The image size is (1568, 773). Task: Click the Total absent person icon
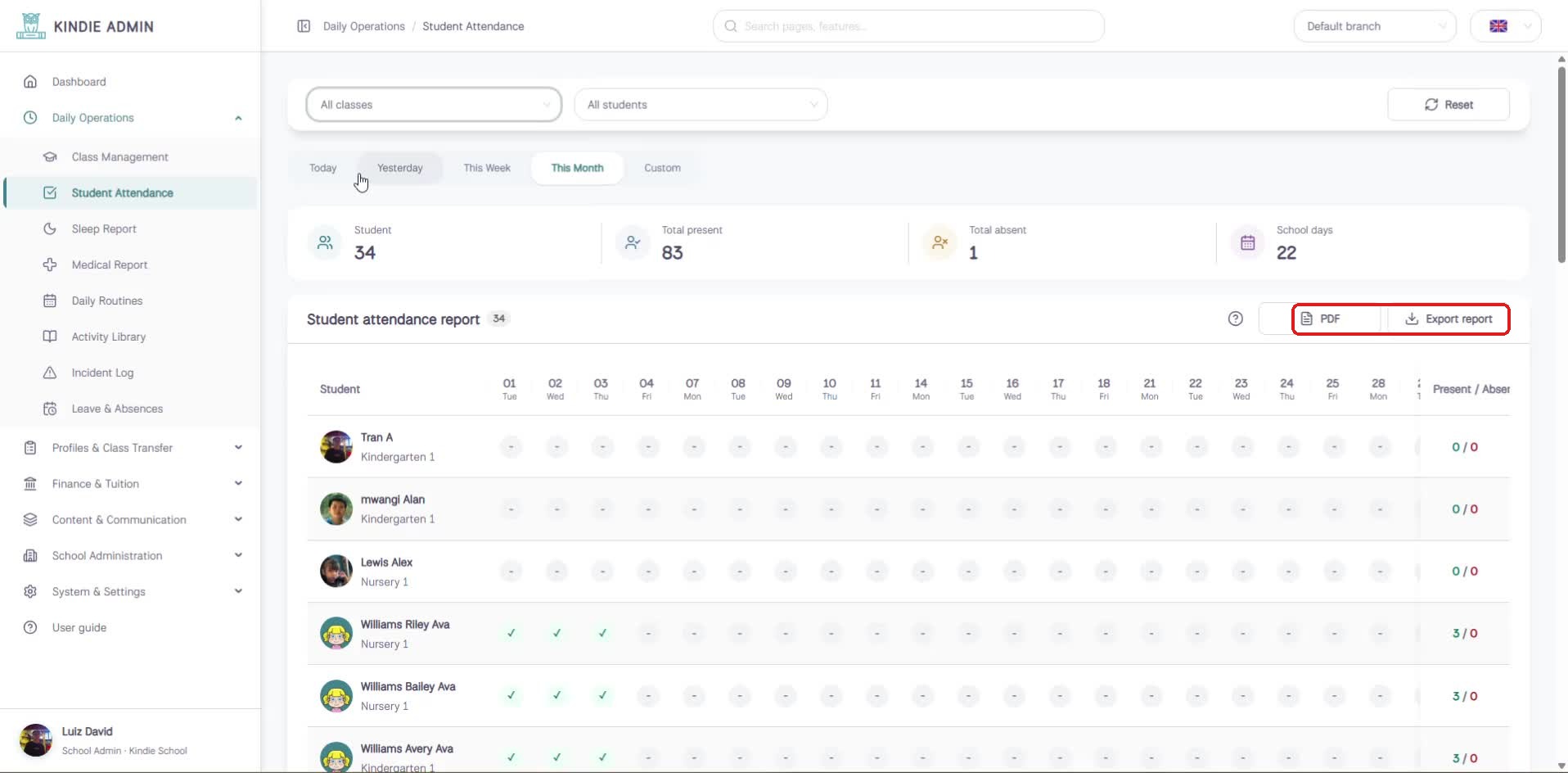940,243
